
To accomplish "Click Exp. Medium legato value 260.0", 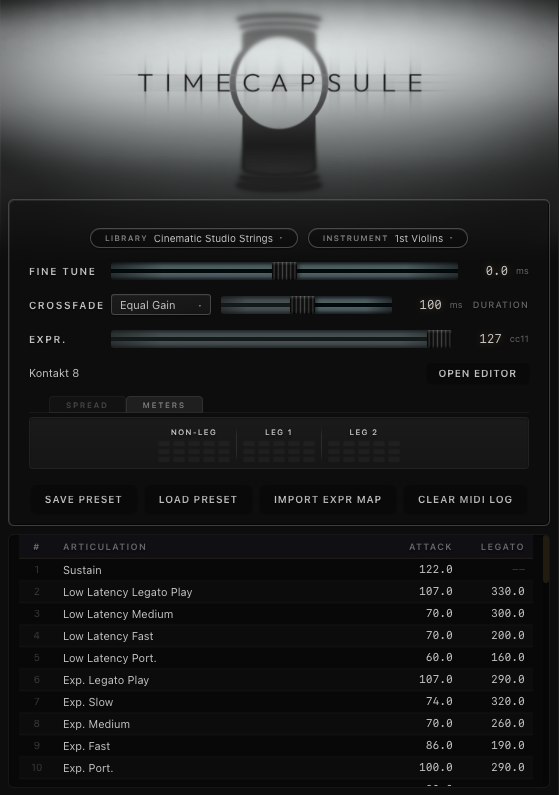I will click(x=507, y=724).
